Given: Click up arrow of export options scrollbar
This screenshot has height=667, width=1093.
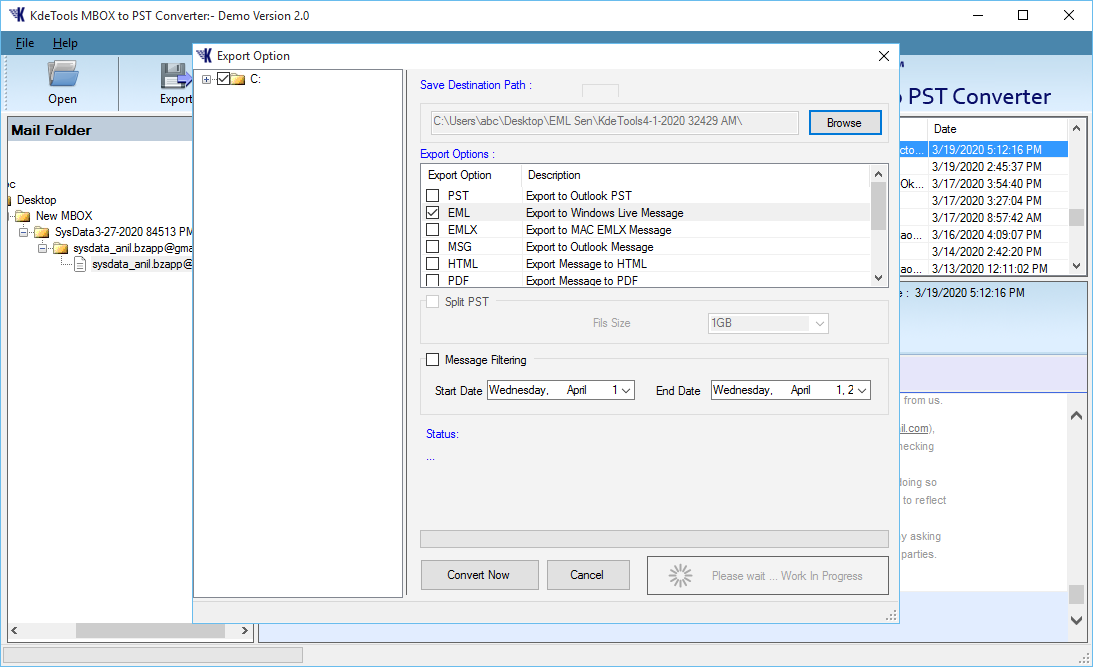Looking at the screenshot, I should (878, 174).
